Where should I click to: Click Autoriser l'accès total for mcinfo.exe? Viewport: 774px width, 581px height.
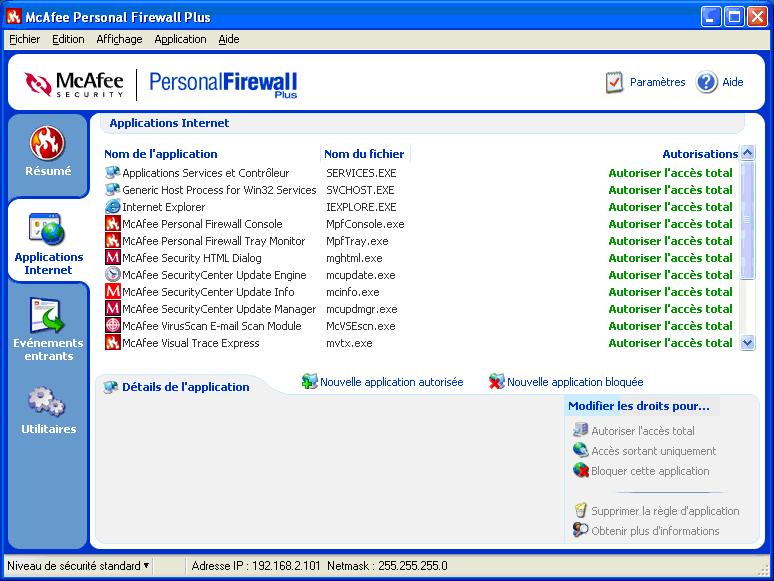[670, 292]
